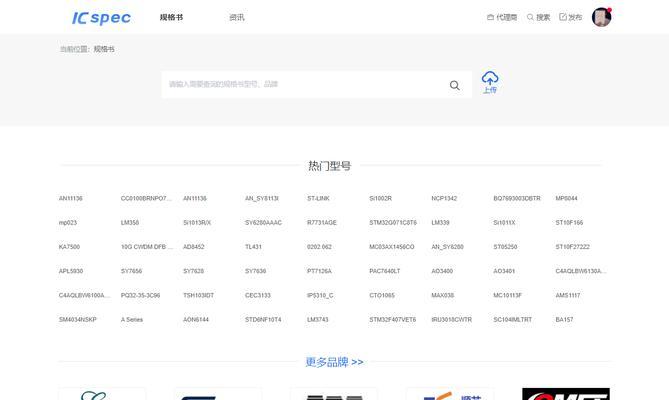Image resolution: width=669 pixels, height=400 pixels.
Task: Click the PAC7640LT model
Action: 385,271
